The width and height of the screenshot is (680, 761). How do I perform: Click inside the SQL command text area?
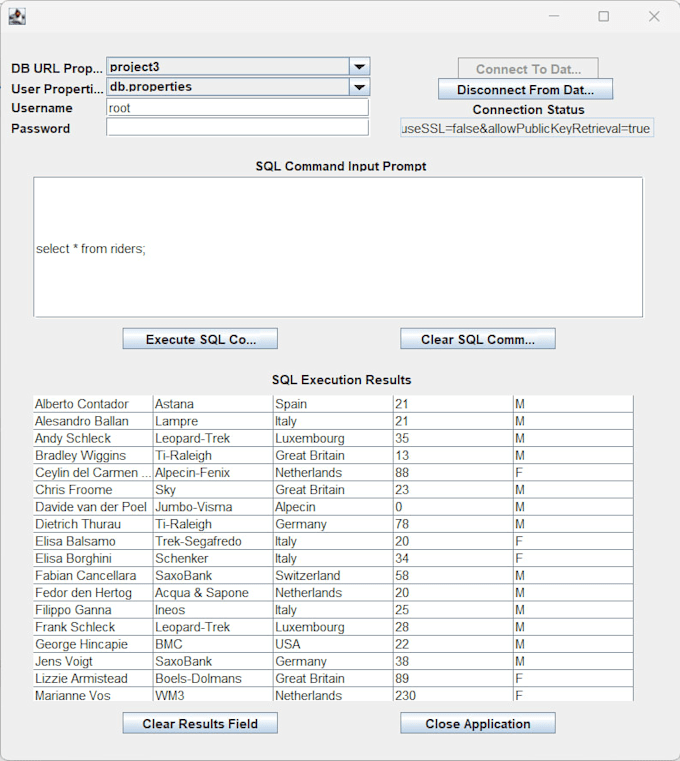[x=338, y=248]
